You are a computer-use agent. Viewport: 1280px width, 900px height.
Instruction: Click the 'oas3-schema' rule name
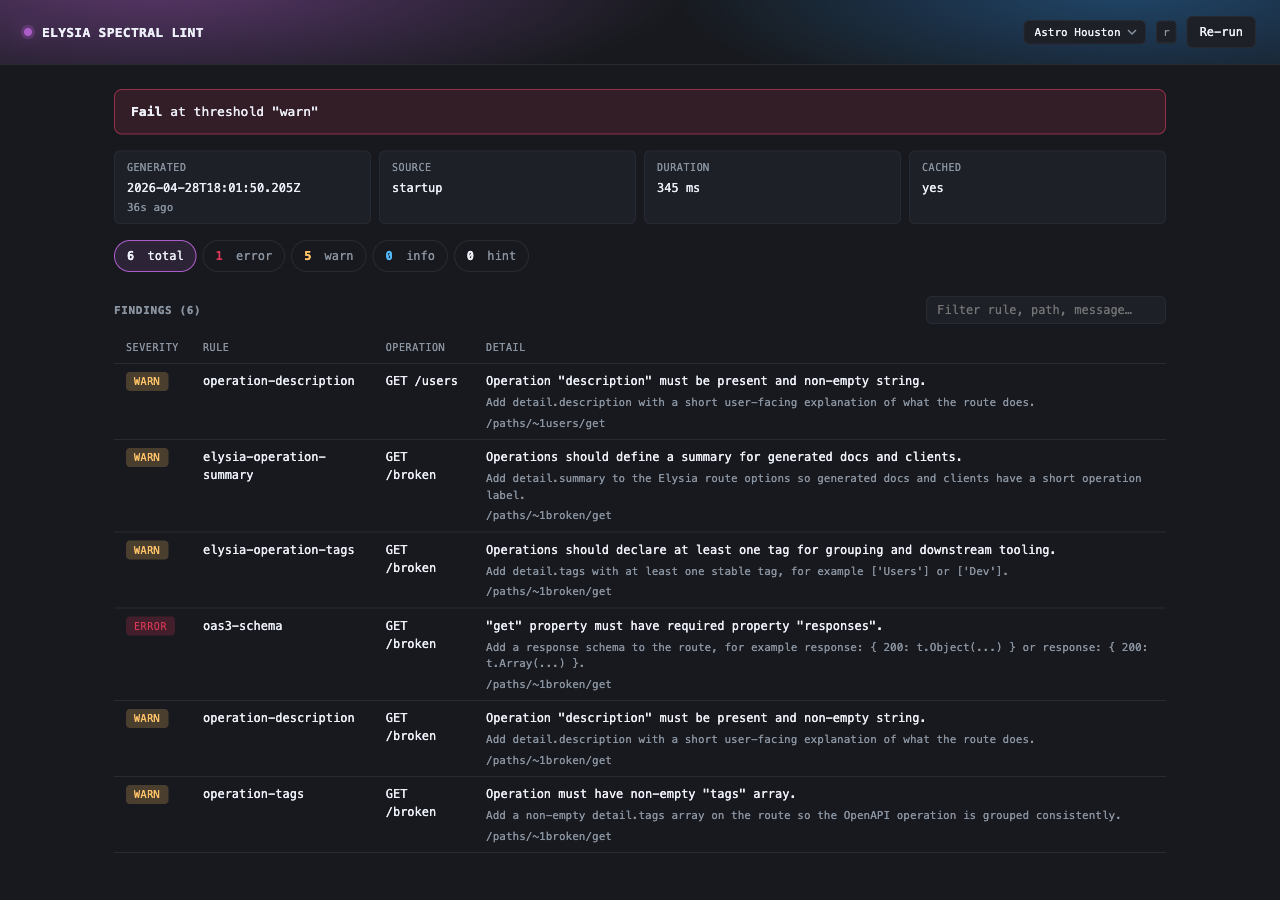pos(243,626)
